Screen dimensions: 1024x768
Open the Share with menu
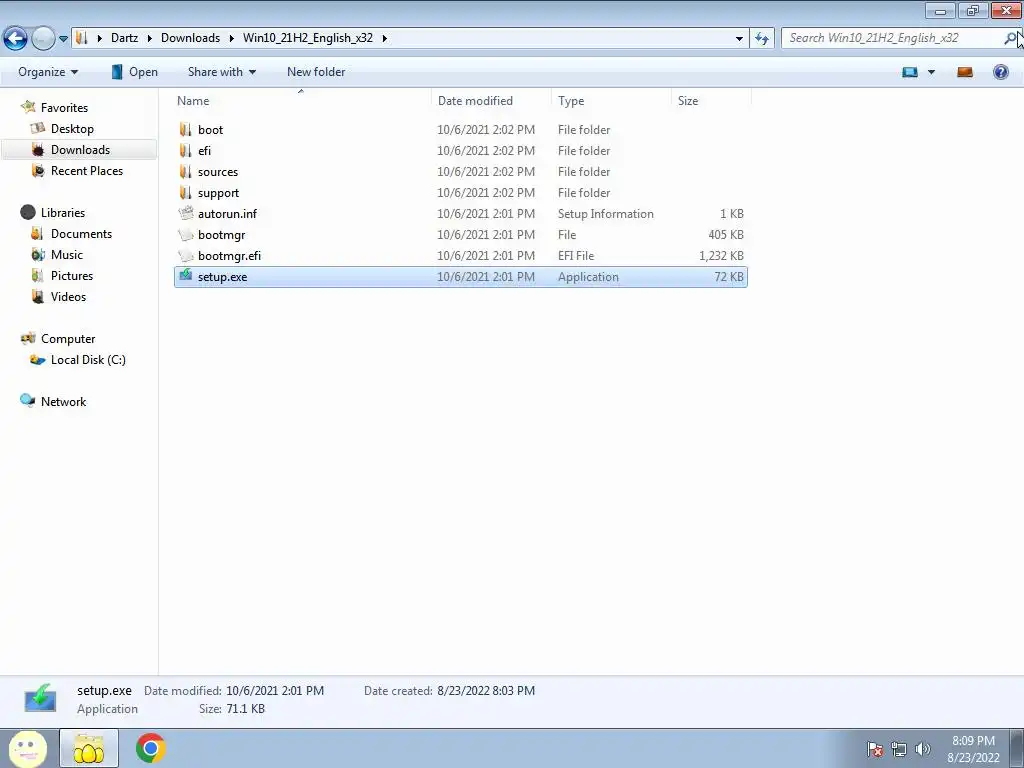point(221,72)
